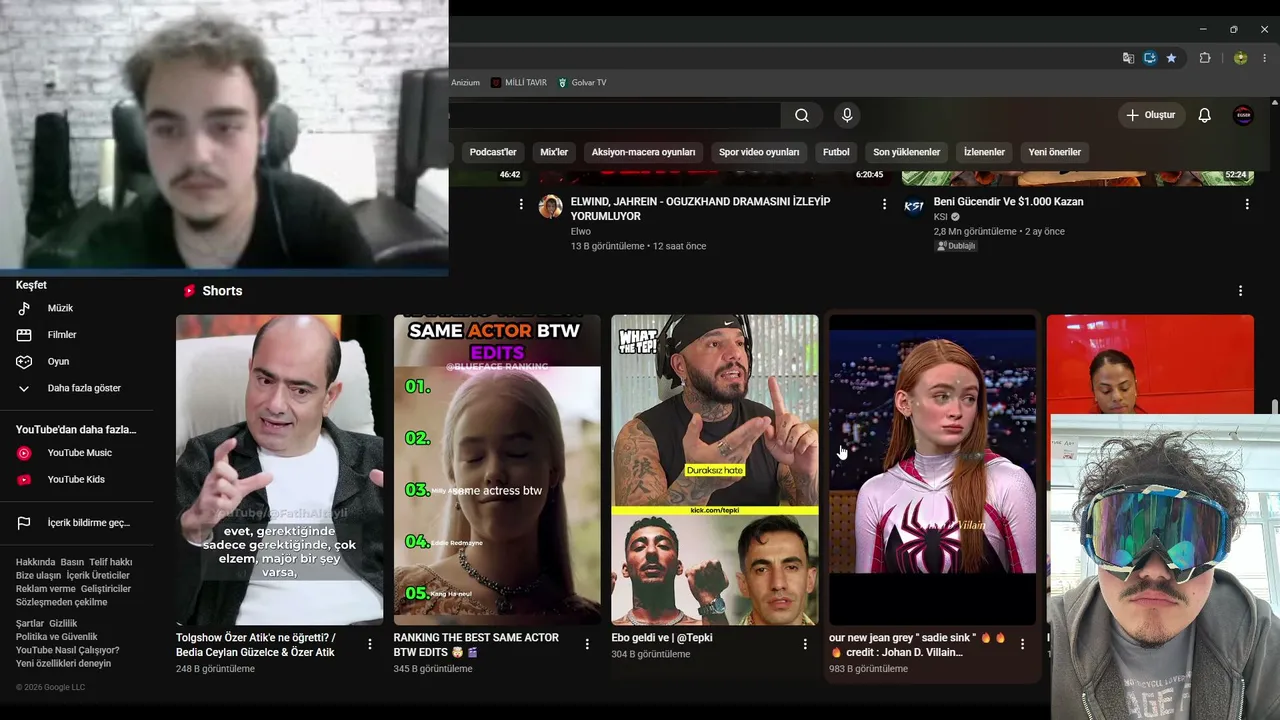This screenshot has height=720, width=1280.
Task: Open options for the Ebo geldi short
Action: [805, 645]
